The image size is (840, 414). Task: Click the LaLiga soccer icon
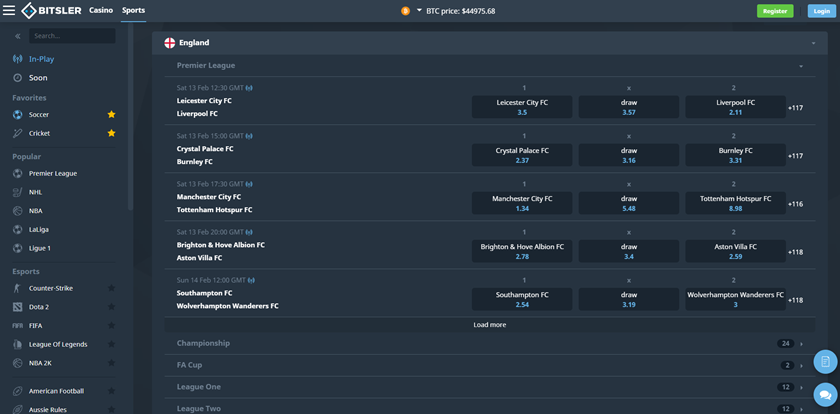click(x=18, y=229)
